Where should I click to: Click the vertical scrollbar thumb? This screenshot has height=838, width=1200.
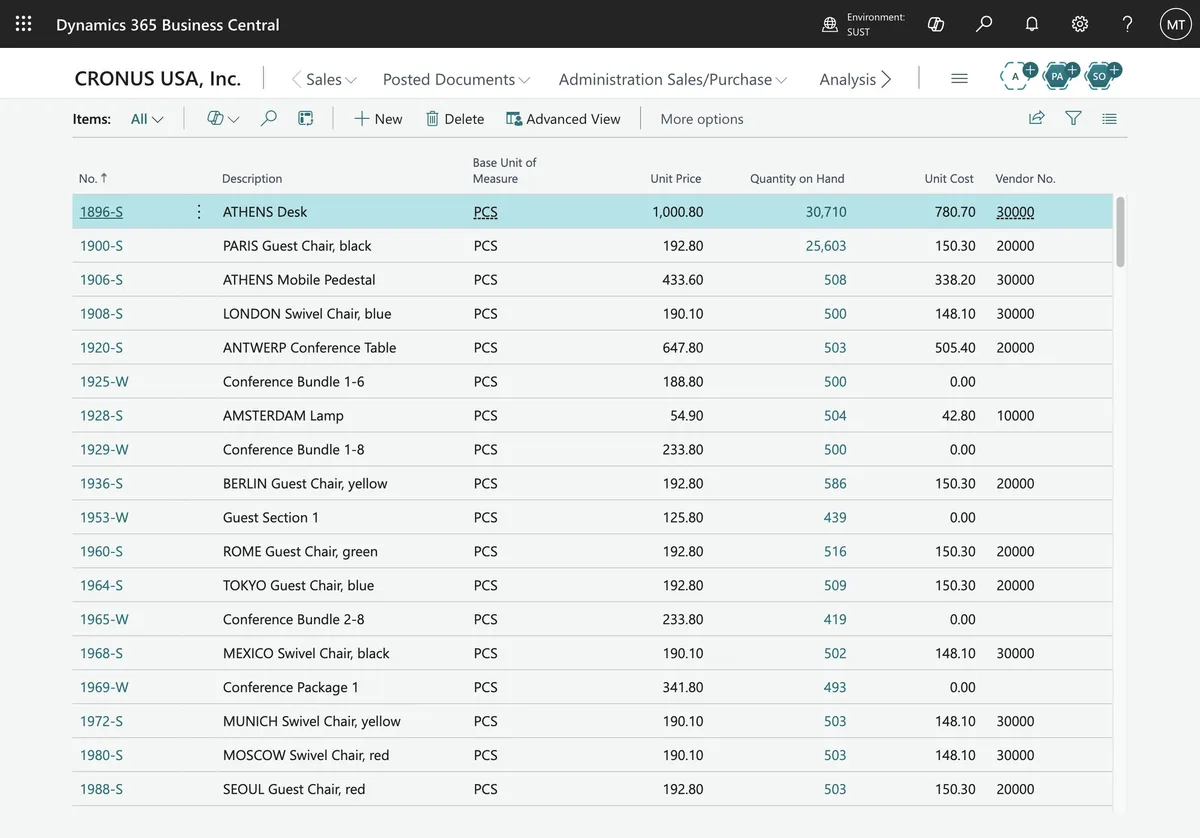(1120, 231)
